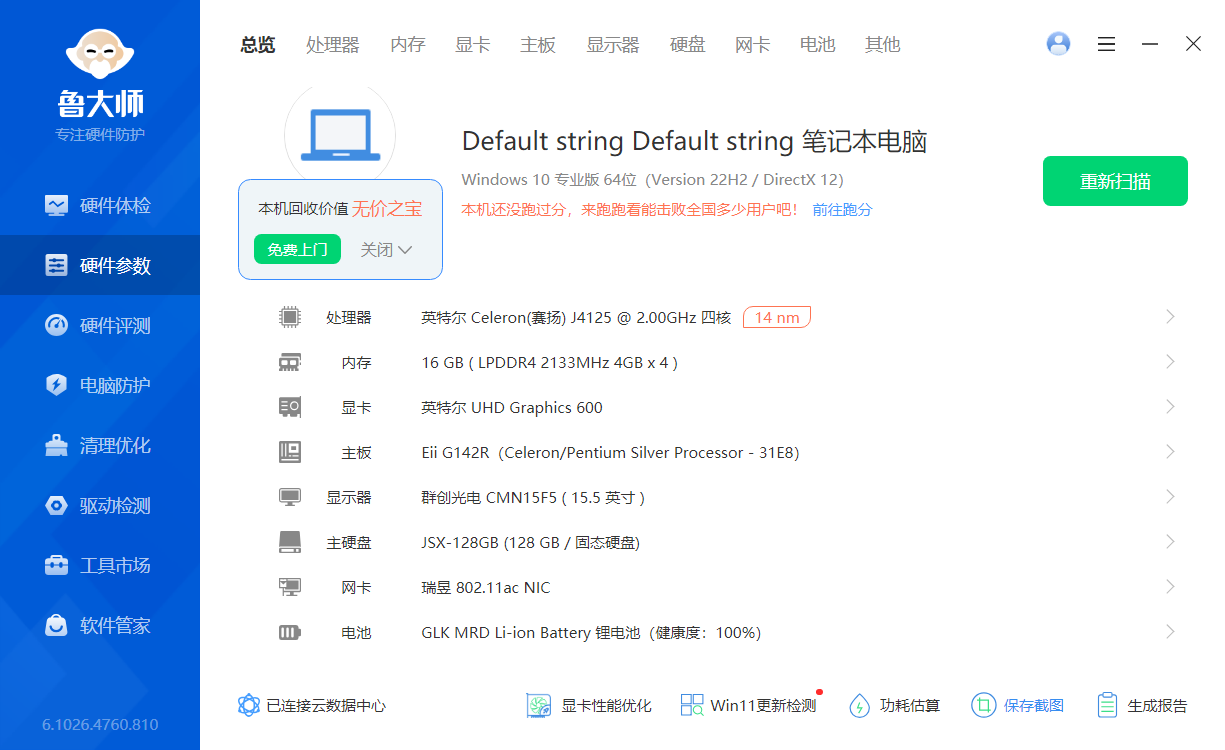Switch to the 电池 tab

click(x=818, y=44)
